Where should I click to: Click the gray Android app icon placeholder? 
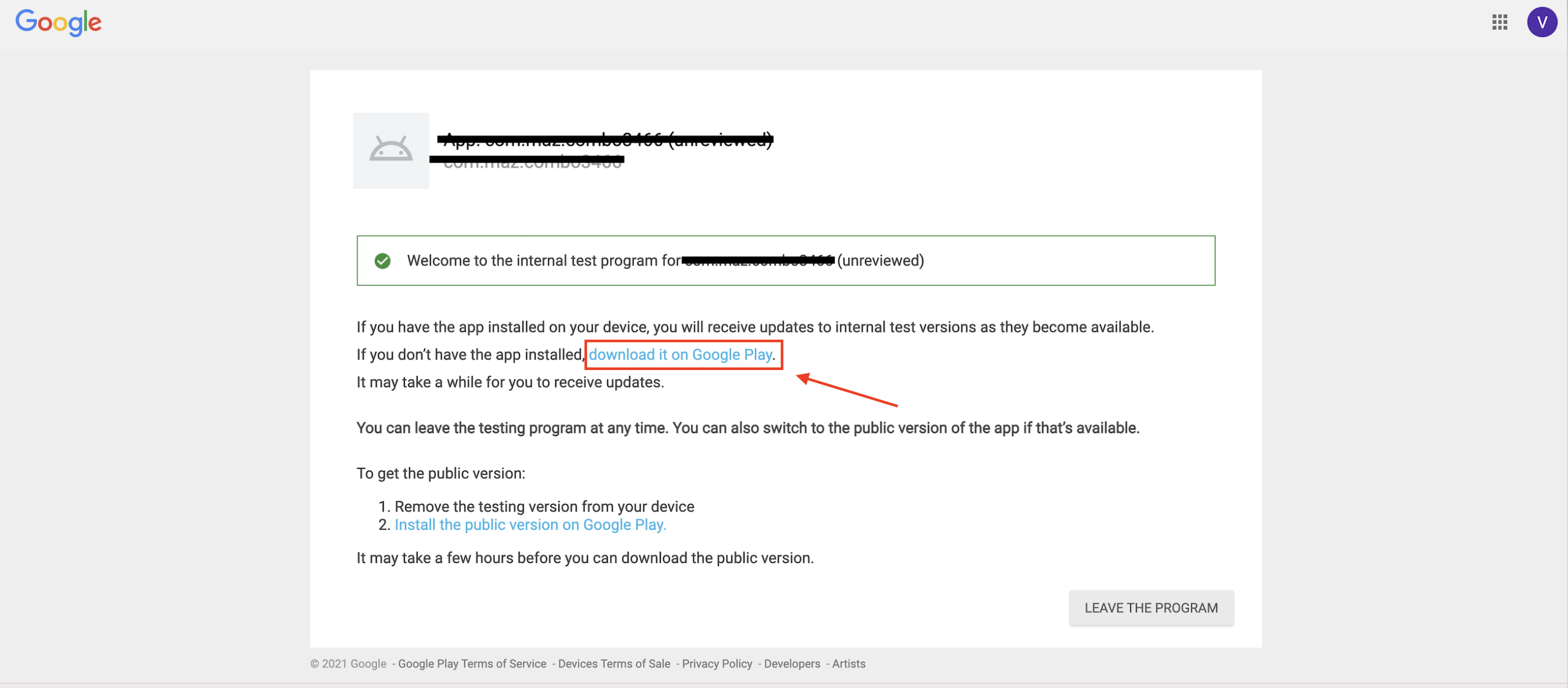[x=391, y=150]
